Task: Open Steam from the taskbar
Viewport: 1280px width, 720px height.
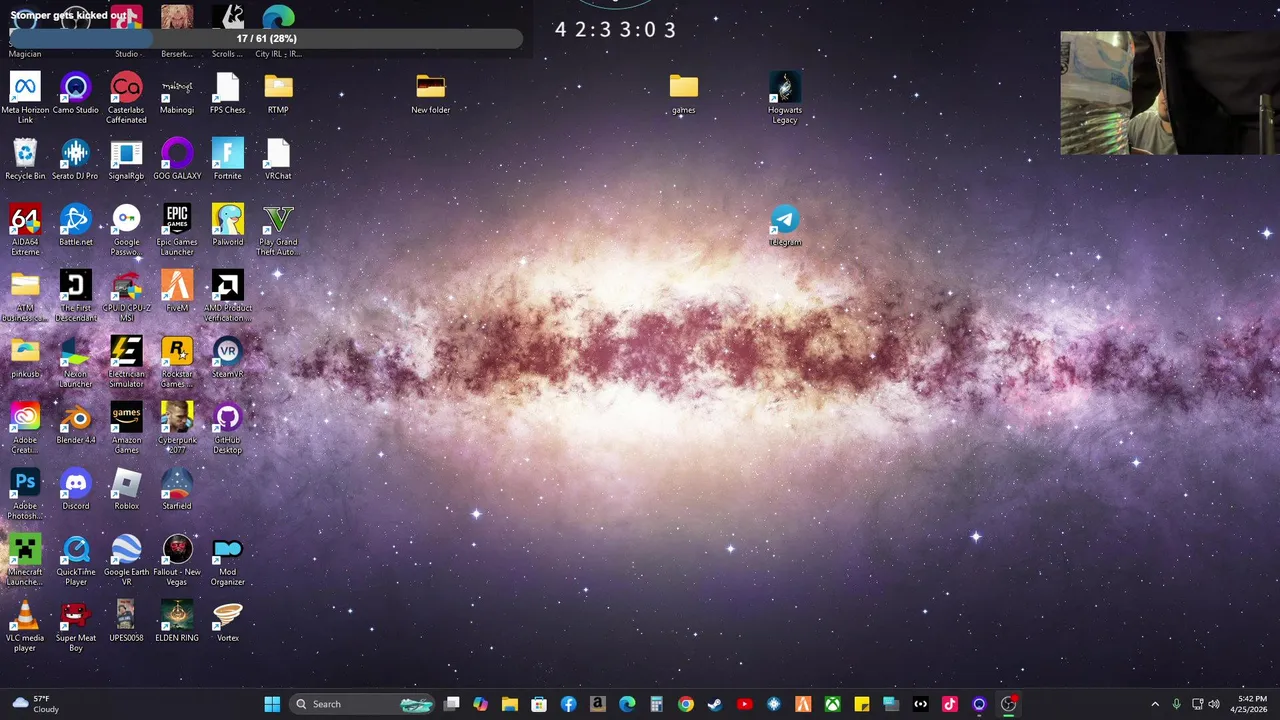Action: 715,704
